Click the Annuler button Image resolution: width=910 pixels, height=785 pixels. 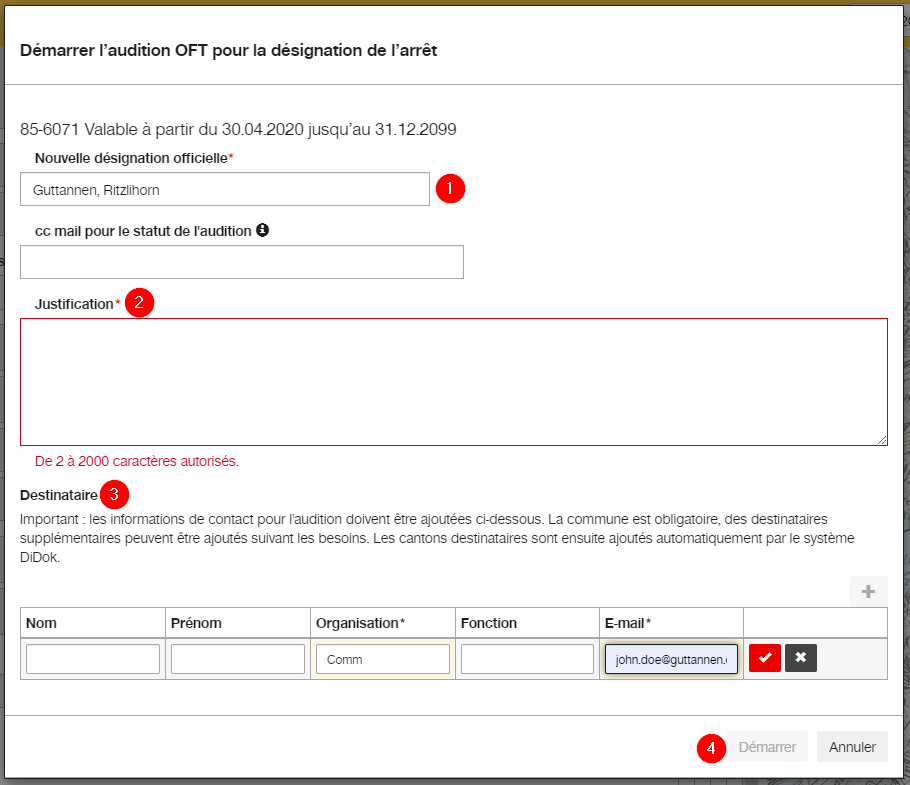[x=852, y=747]
